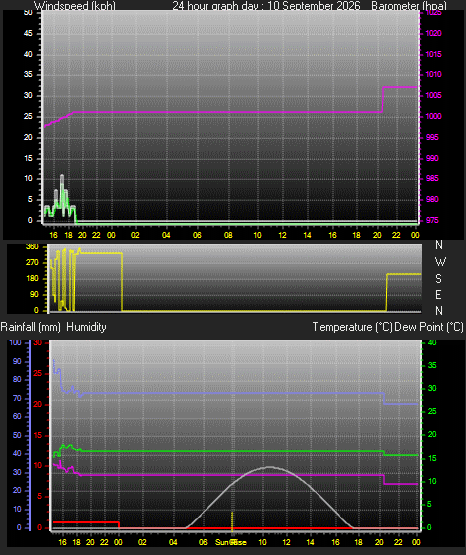Click red rainfall axis value 25

38,373
